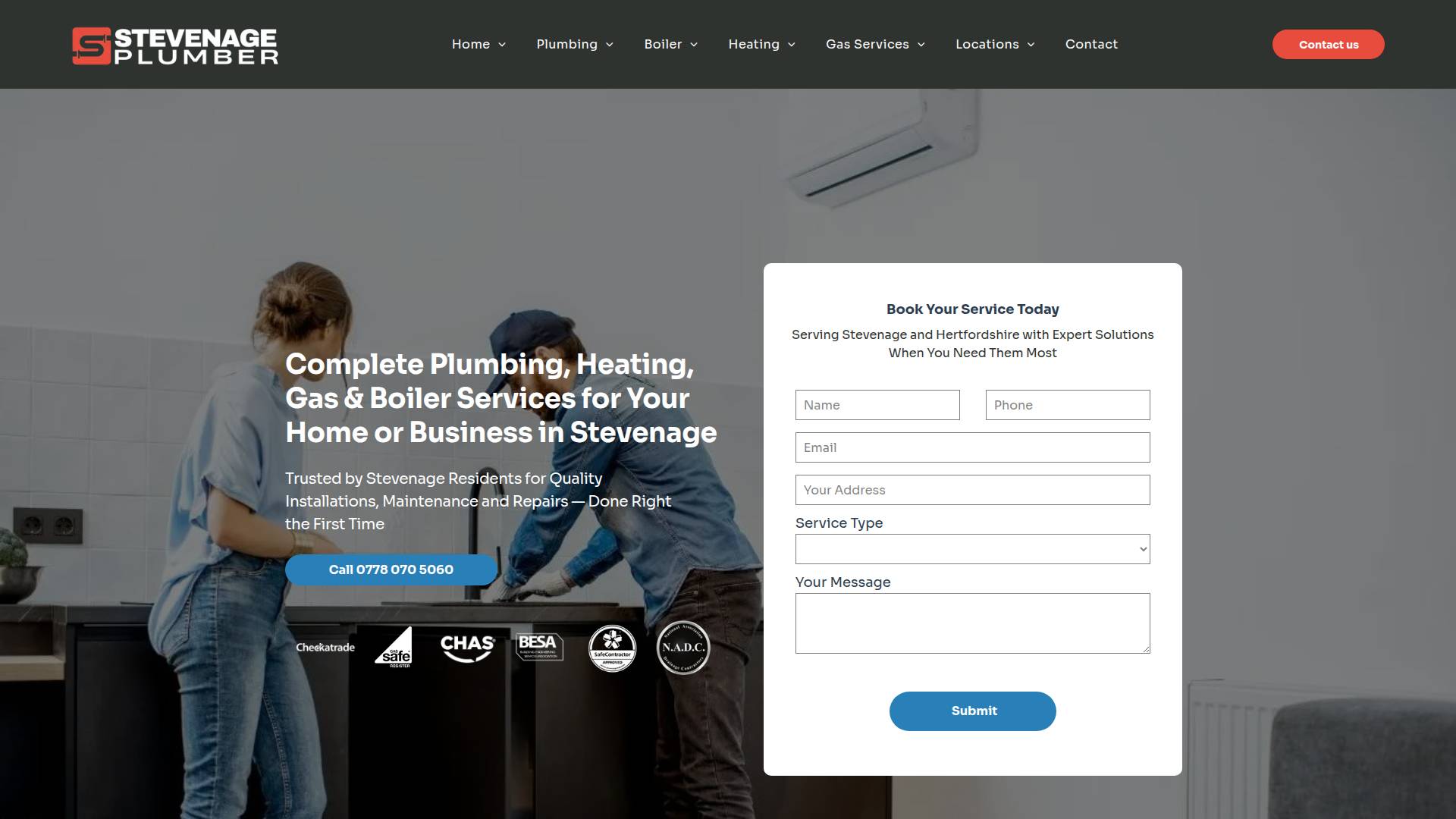Image resolution: width=1456 pixels, height=819 pixels.
Task: Click into the Email field
Action: 972,447
